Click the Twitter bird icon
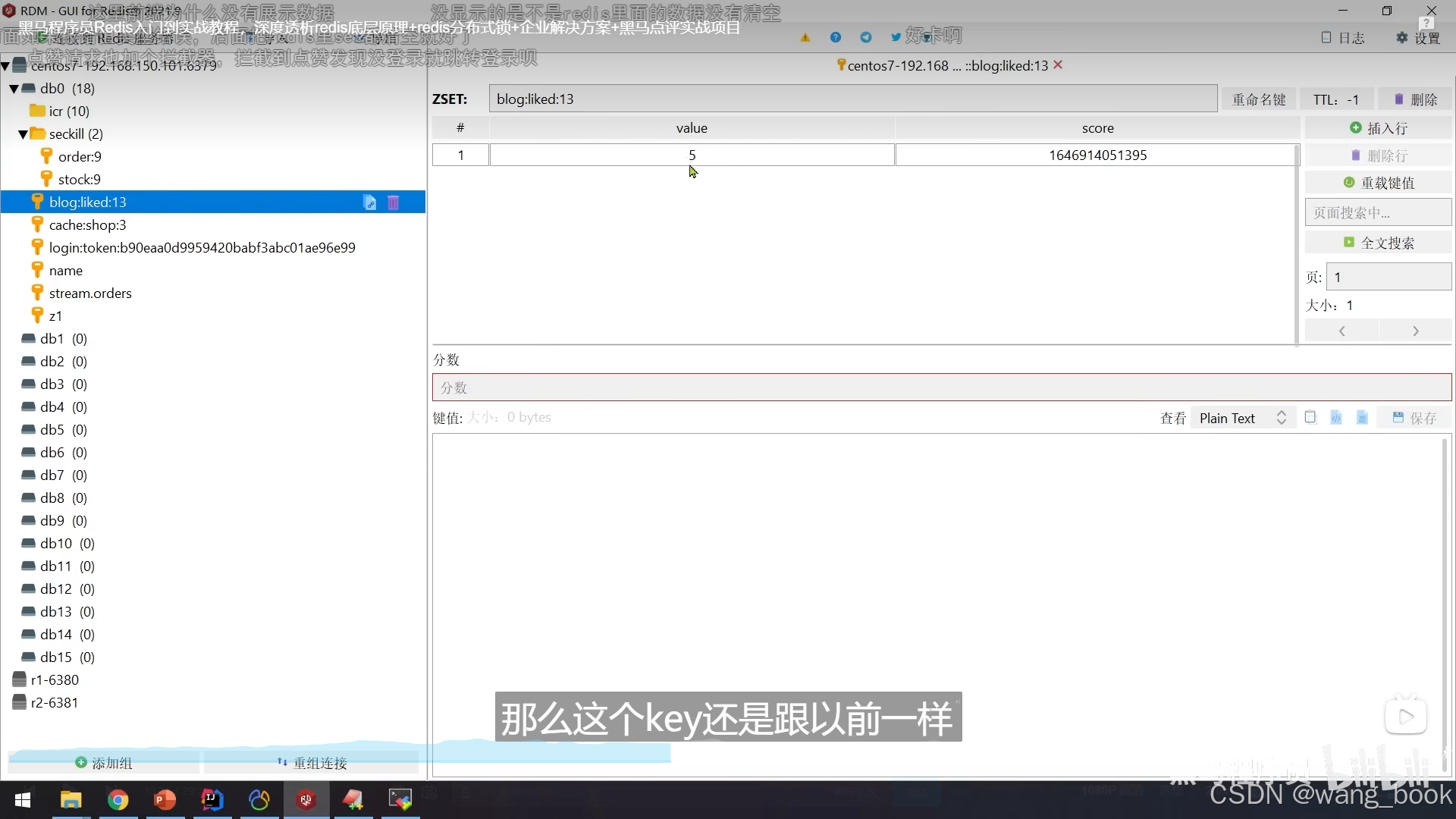1456x819 pixels. [x=896, y=37]
